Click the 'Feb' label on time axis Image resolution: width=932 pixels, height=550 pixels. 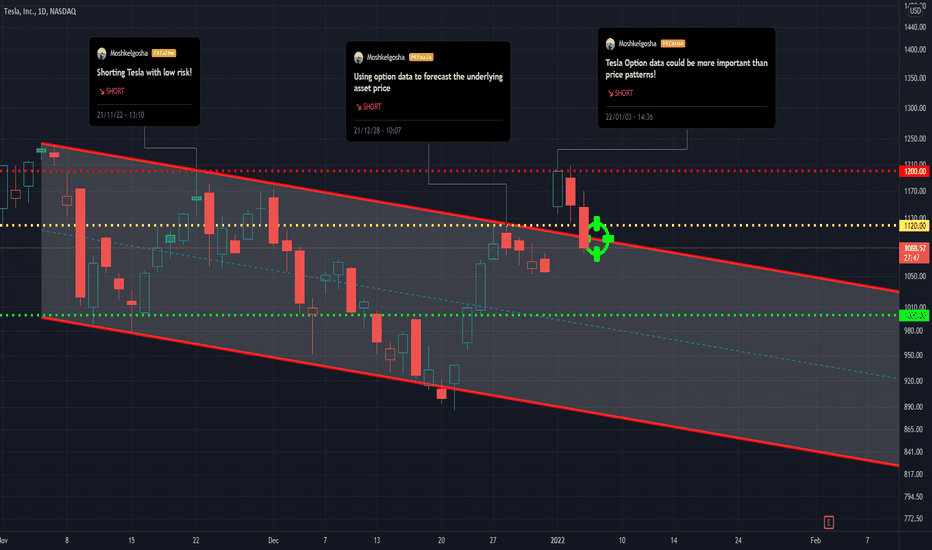click(816, 540)
